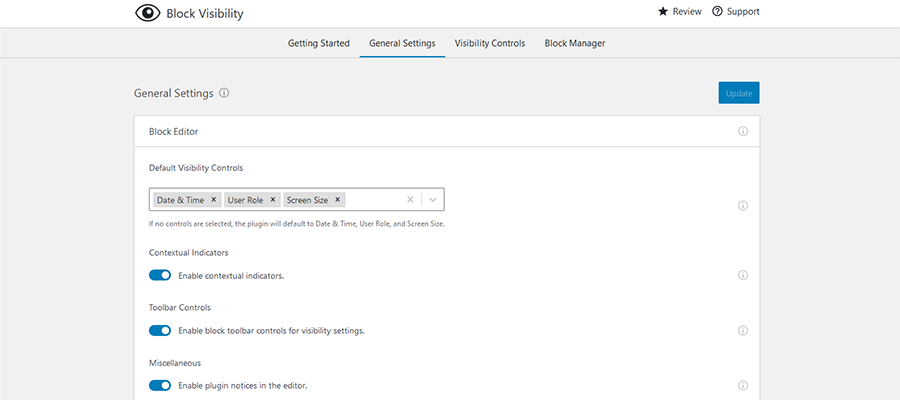The image size is (900, 400).
Task: Turn off plugin notices in the editor
Action: [x=160, y=385]
